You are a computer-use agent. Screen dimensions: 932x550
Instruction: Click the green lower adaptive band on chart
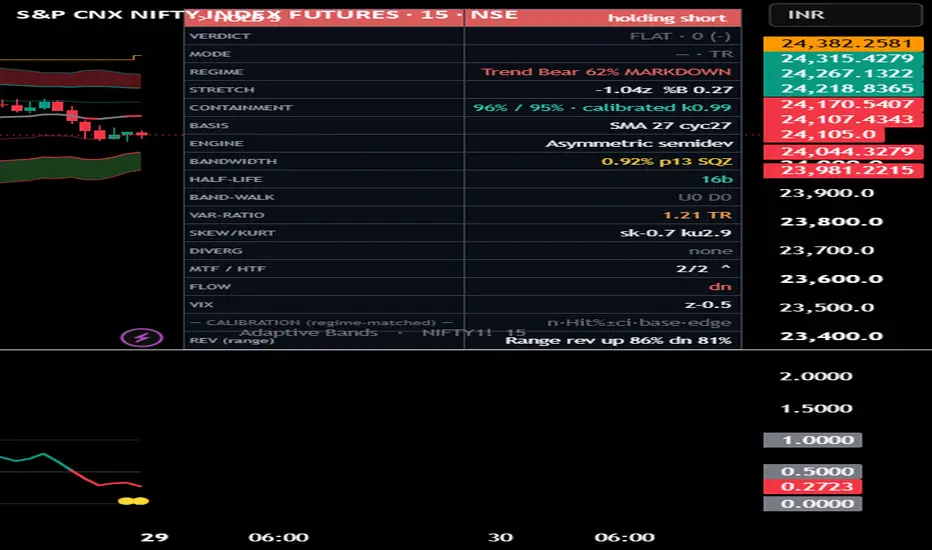point(70,167)
